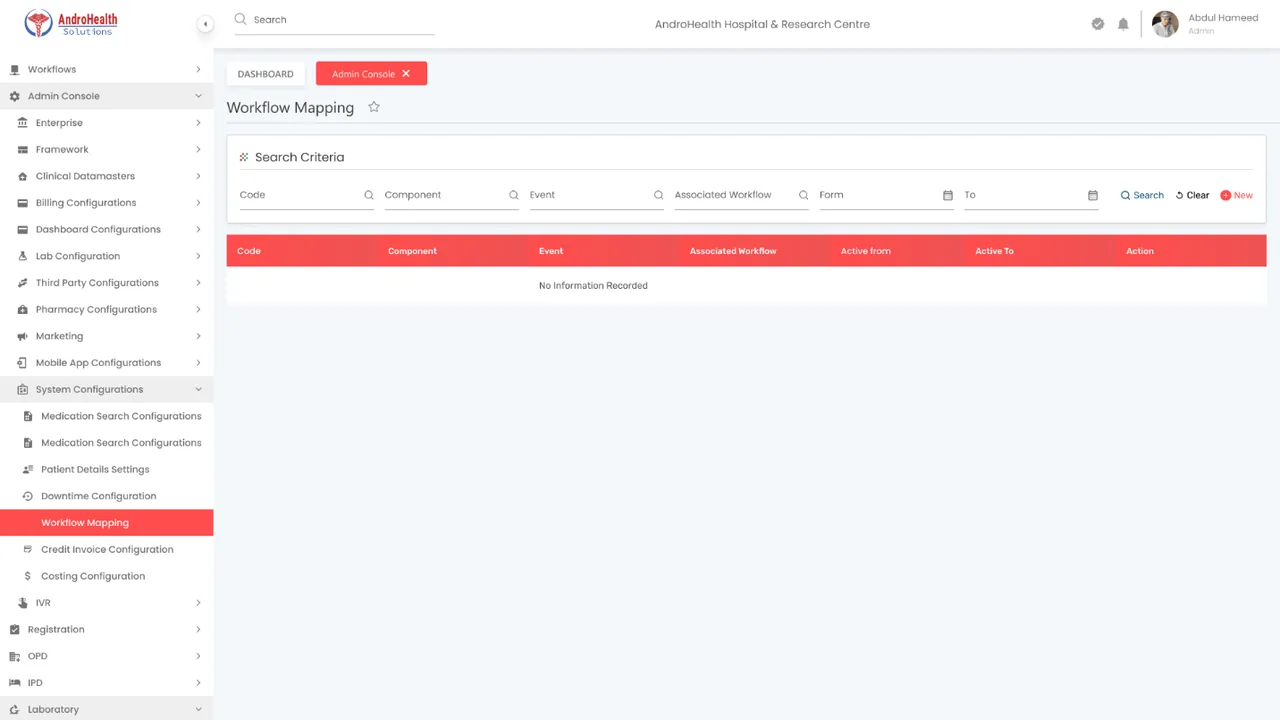Expand the Clinical Datamasters chevron
Image resolution: width=1280 pixels, height=720 pixels.
point(198,176)
